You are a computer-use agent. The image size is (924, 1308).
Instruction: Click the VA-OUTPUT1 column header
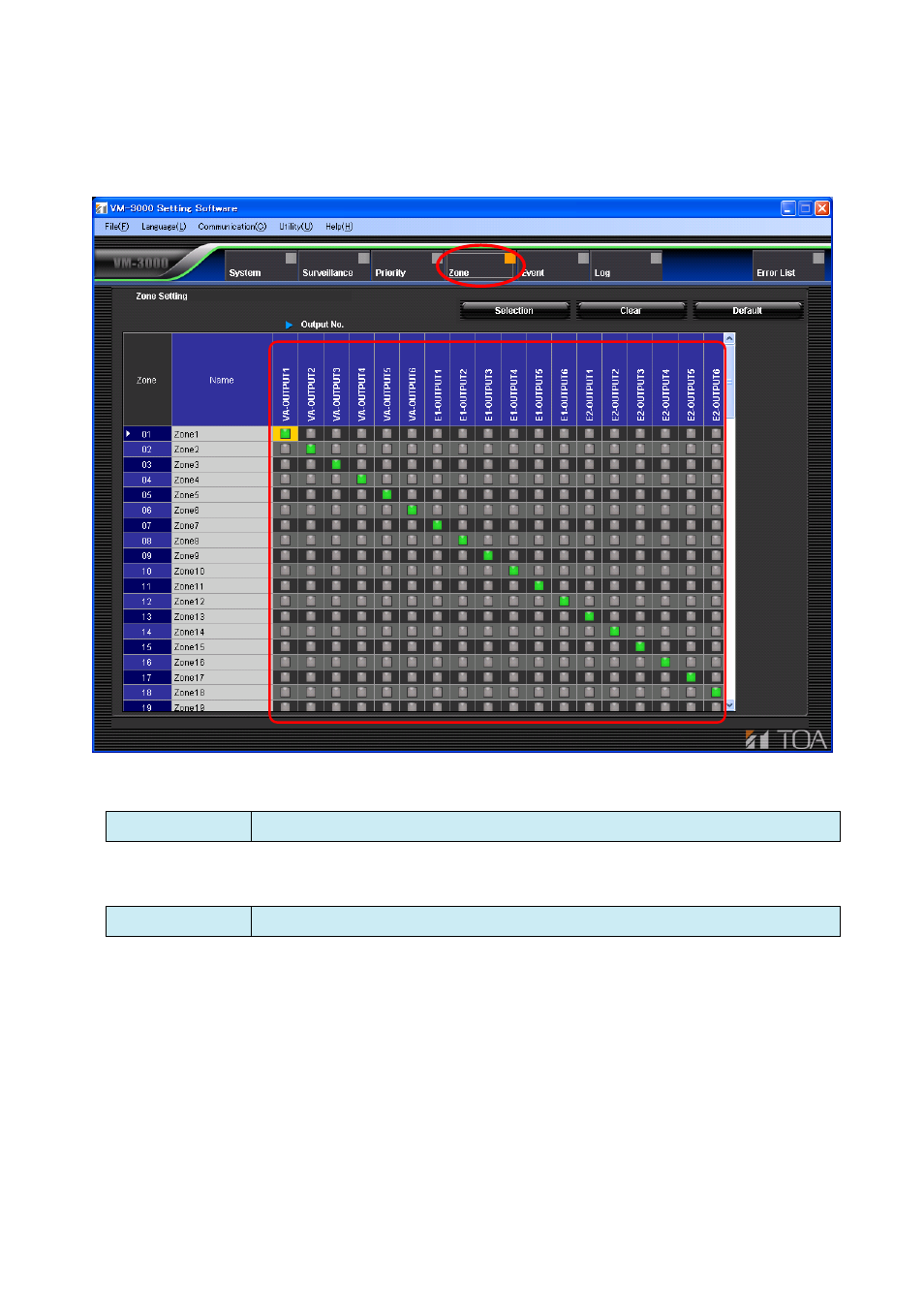(286, 380)
